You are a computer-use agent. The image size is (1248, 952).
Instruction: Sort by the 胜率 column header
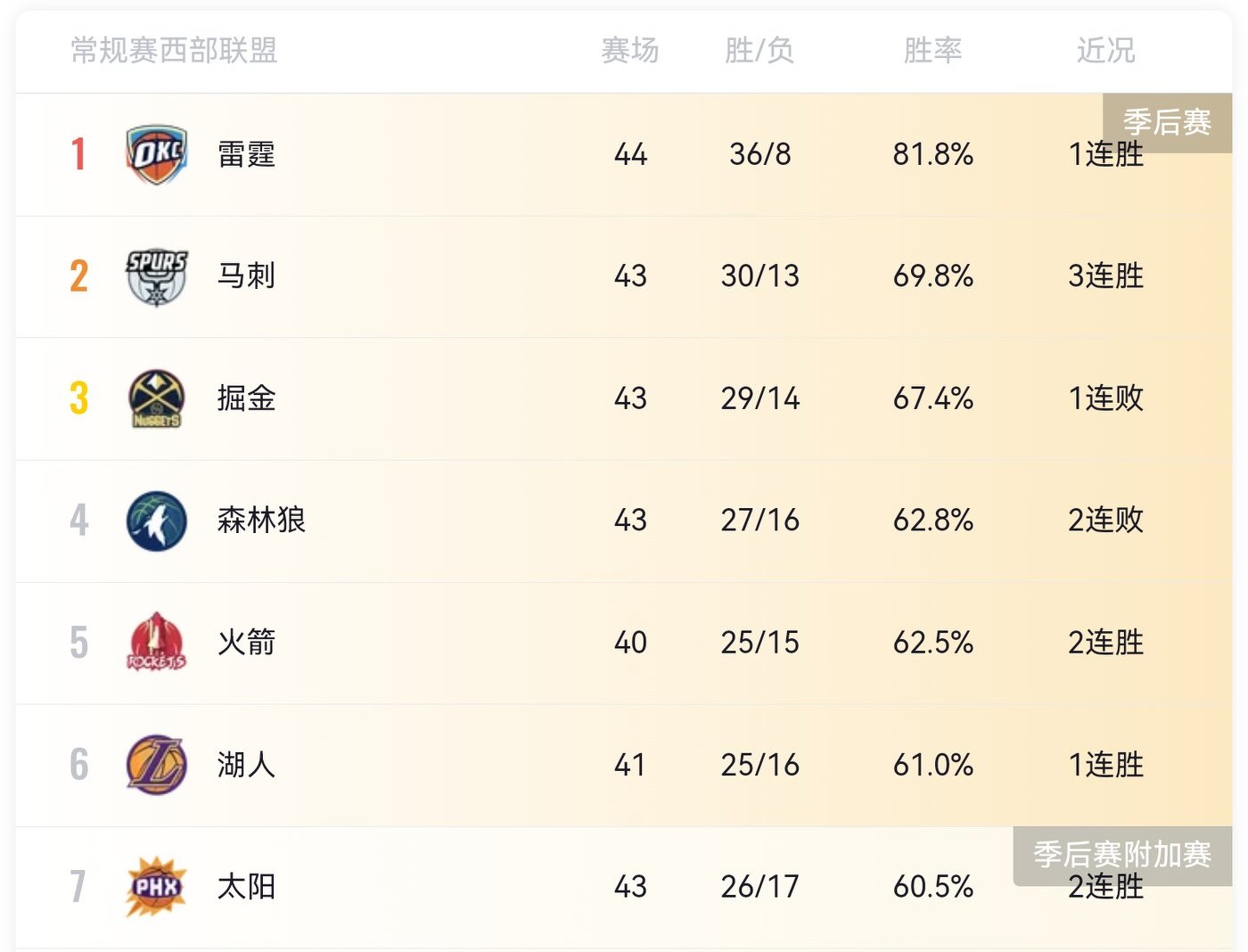[932, 51]
